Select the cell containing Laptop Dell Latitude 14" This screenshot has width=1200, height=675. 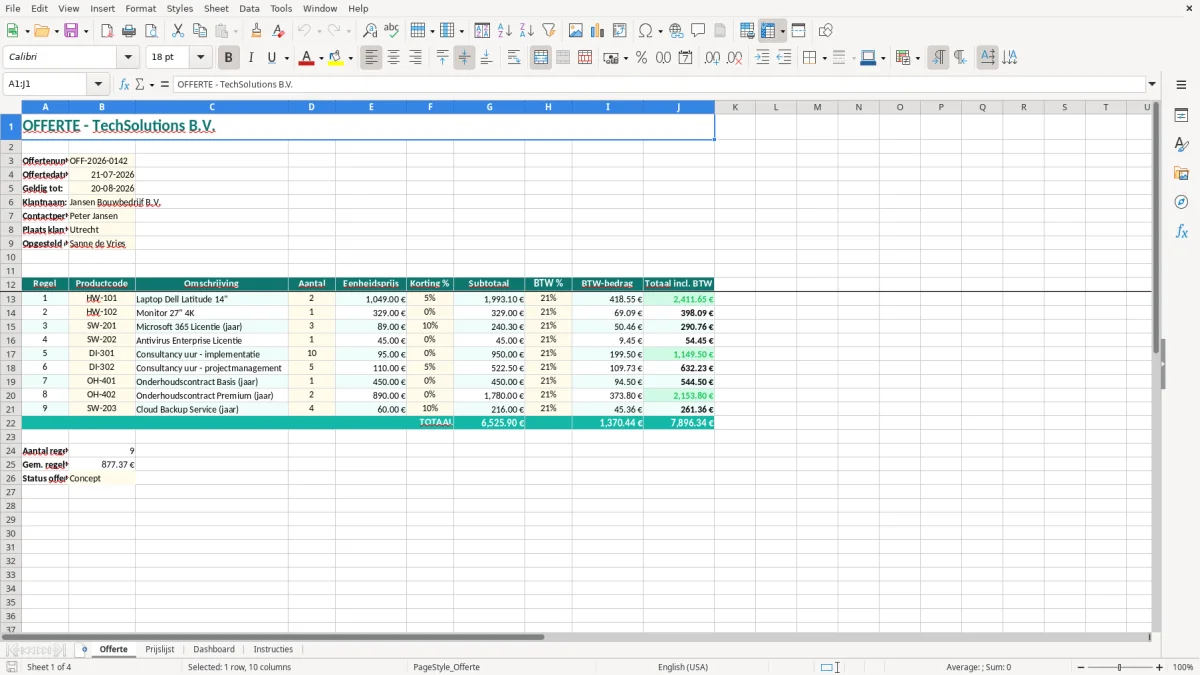(212, 299)
